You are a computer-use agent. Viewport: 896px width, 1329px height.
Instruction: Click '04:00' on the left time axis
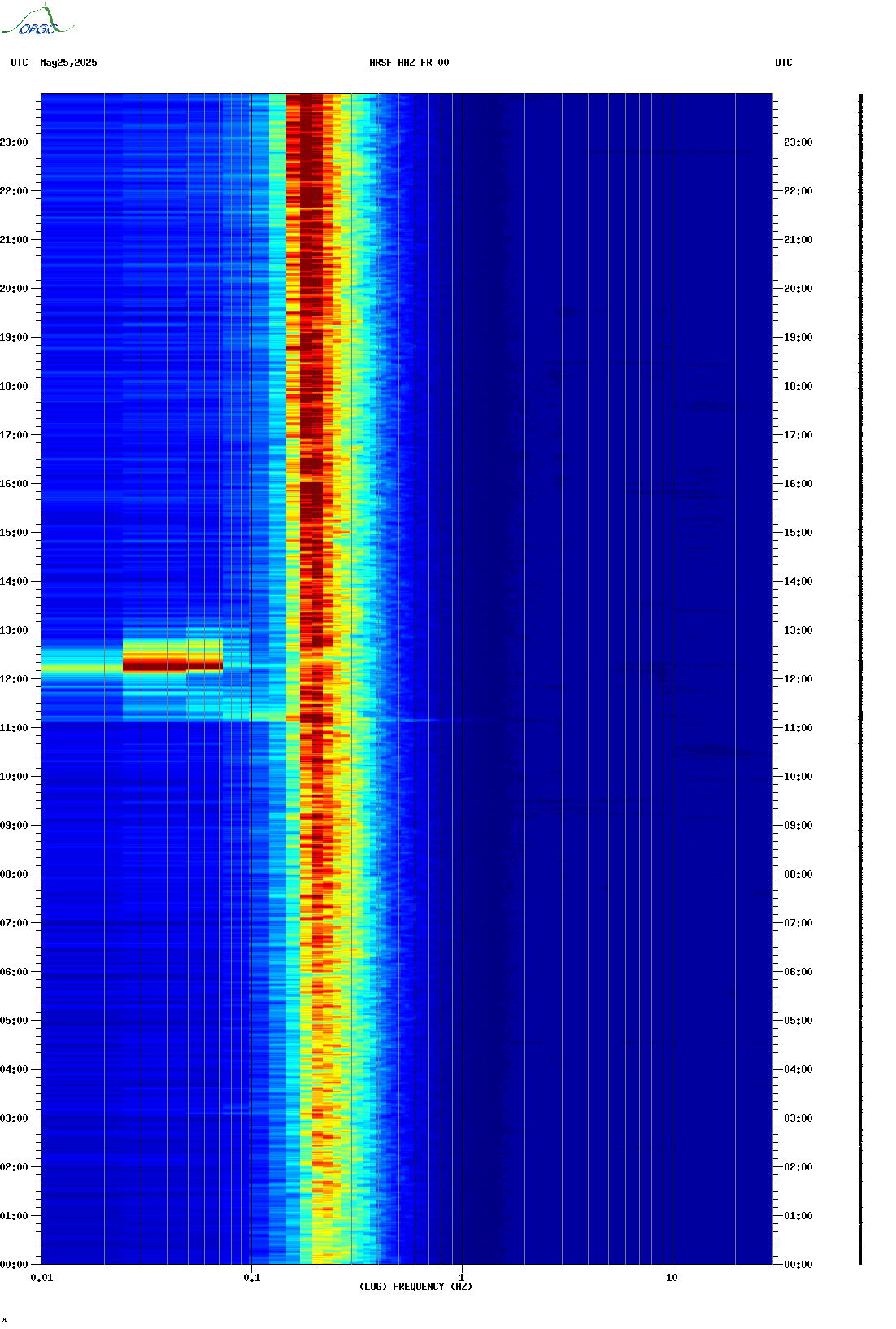[14, 1070]
